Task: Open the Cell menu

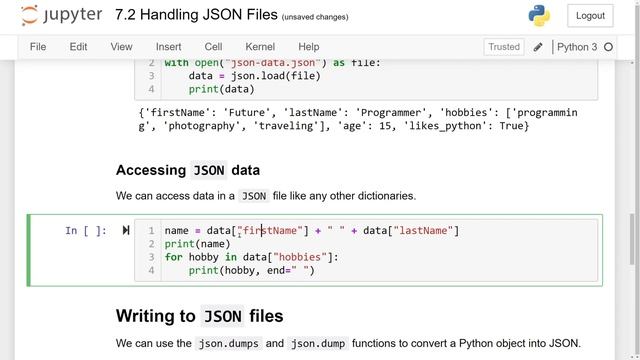Action: coord(213,47)
